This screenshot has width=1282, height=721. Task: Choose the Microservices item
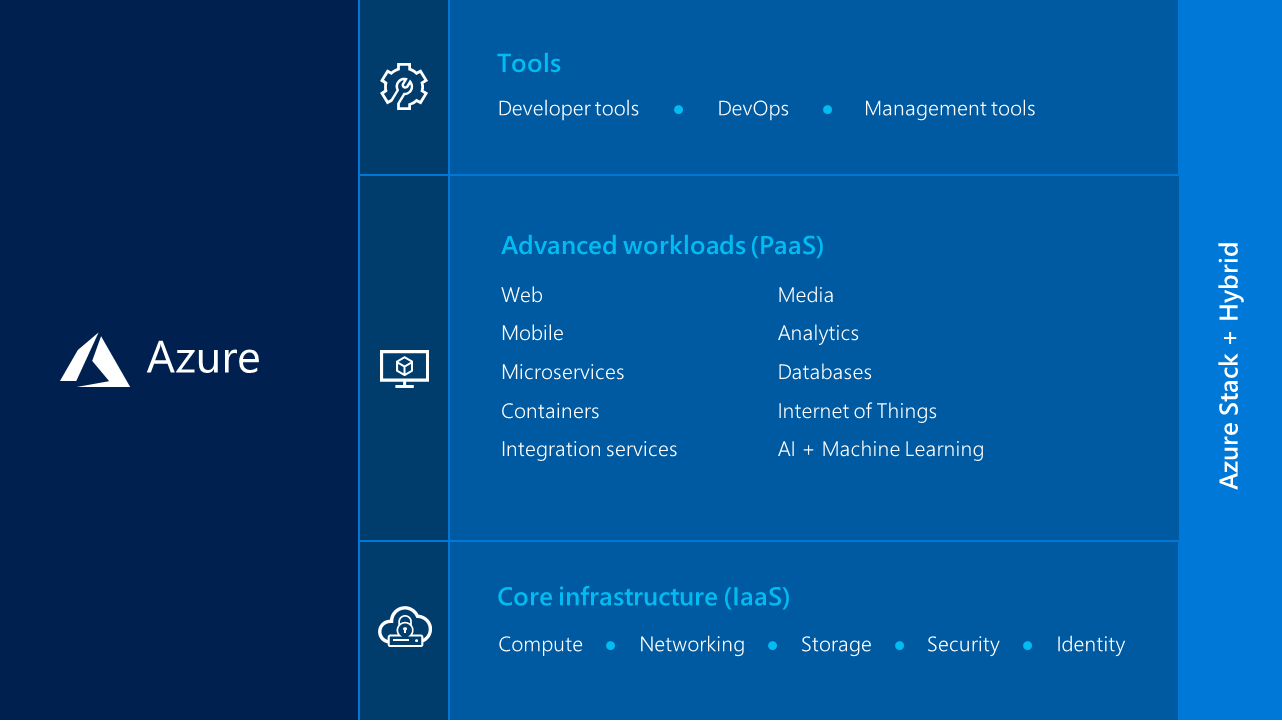coord(562,372)
